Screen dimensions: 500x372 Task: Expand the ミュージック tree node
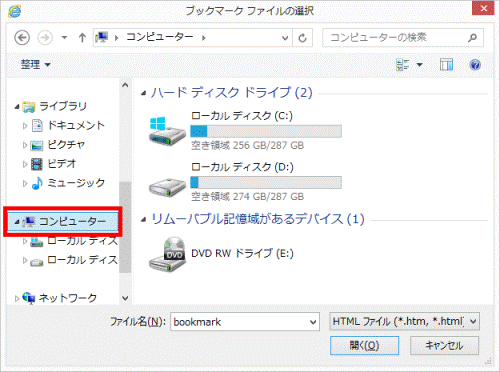tap(25, 183)
